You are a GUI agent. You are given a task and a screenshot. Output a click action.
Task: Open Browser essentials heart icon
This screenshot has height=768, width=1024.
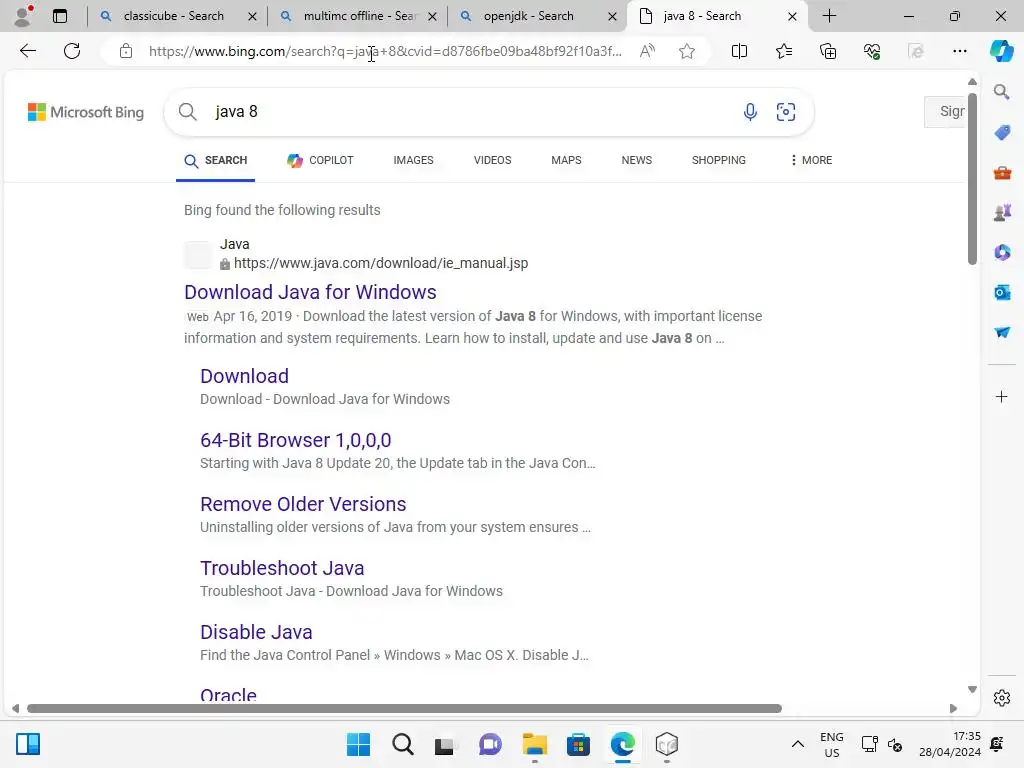click(872, 51)
